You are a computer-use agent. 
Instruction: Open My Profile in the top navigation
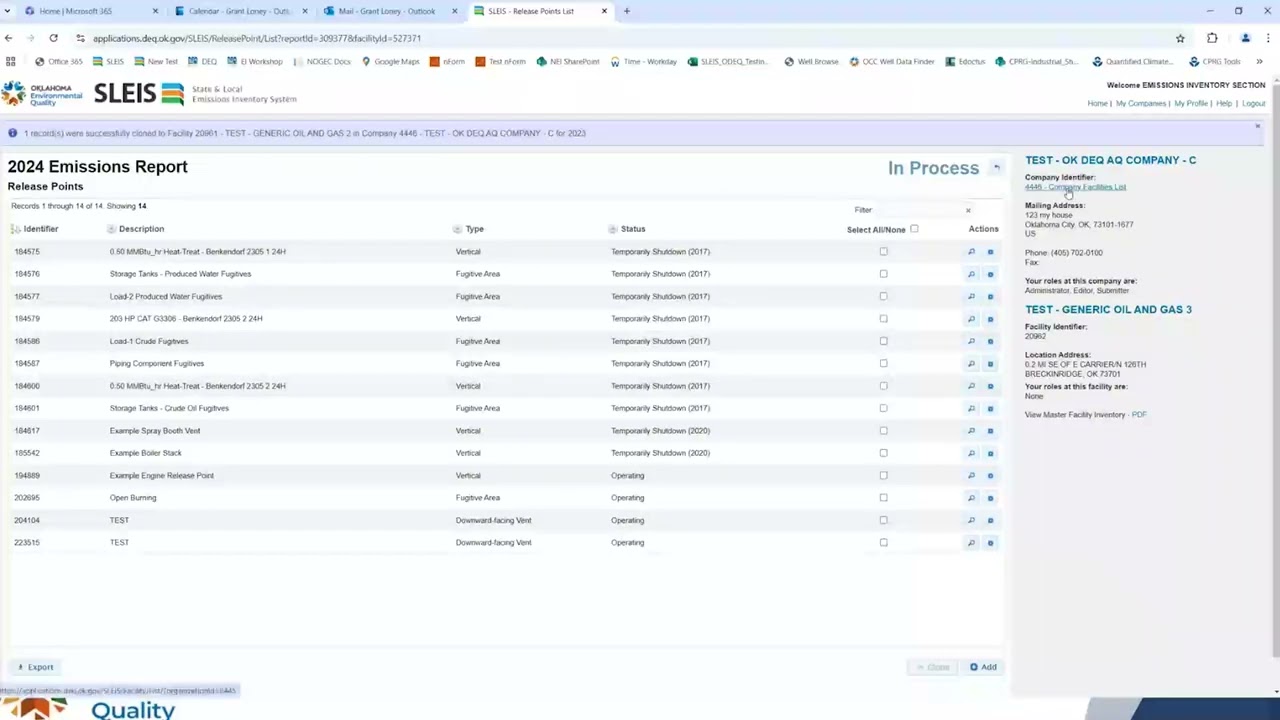click(1191, 104)
